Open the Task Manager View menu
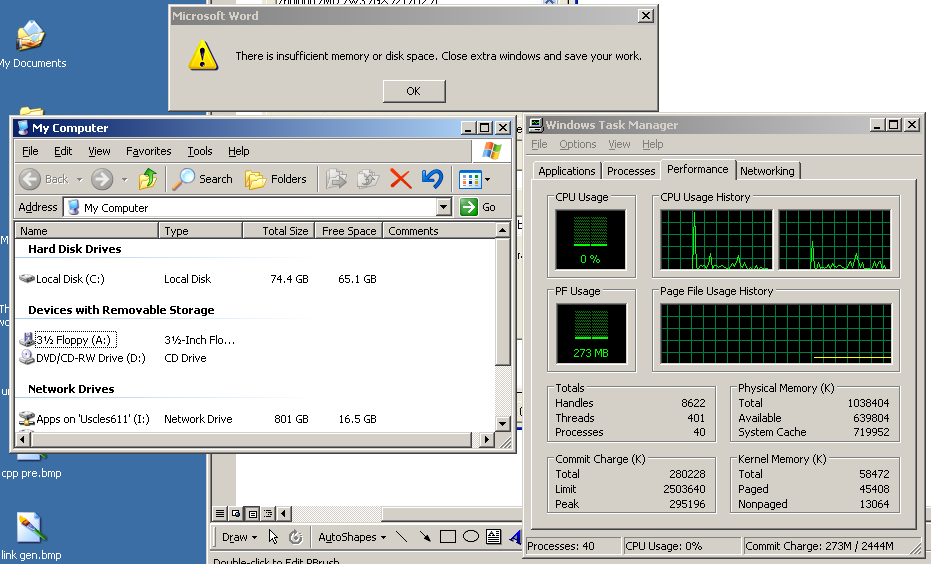Screen dimensions: 931x564 619,144
